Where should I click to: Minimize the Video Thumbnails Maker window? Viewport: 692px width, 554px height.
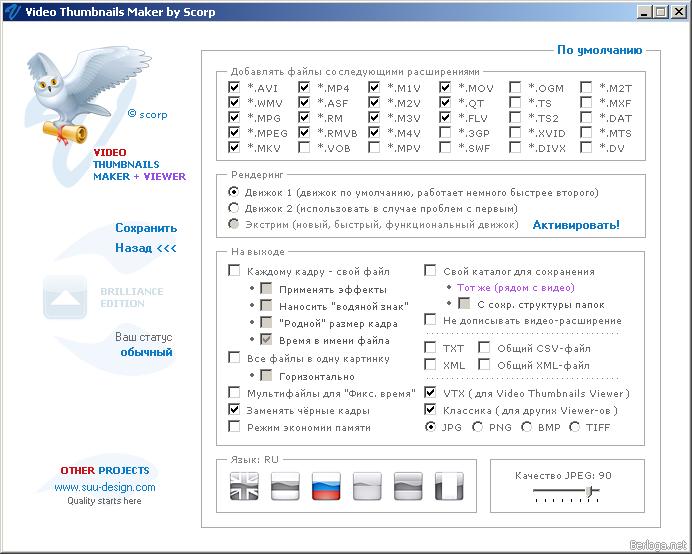(x=645, y=12)
